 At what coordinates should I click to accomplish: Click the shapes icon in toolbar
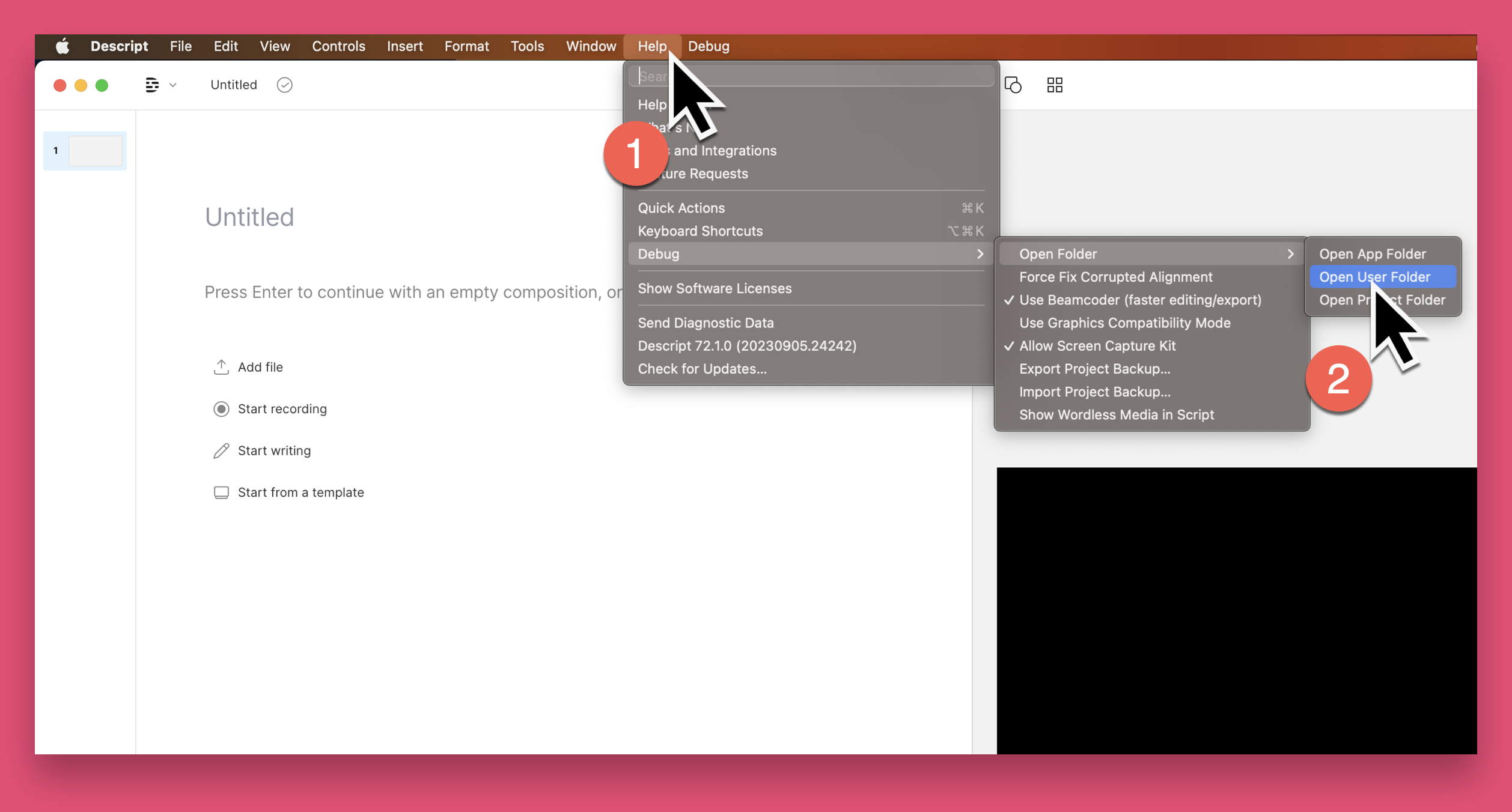point(1013,85)
